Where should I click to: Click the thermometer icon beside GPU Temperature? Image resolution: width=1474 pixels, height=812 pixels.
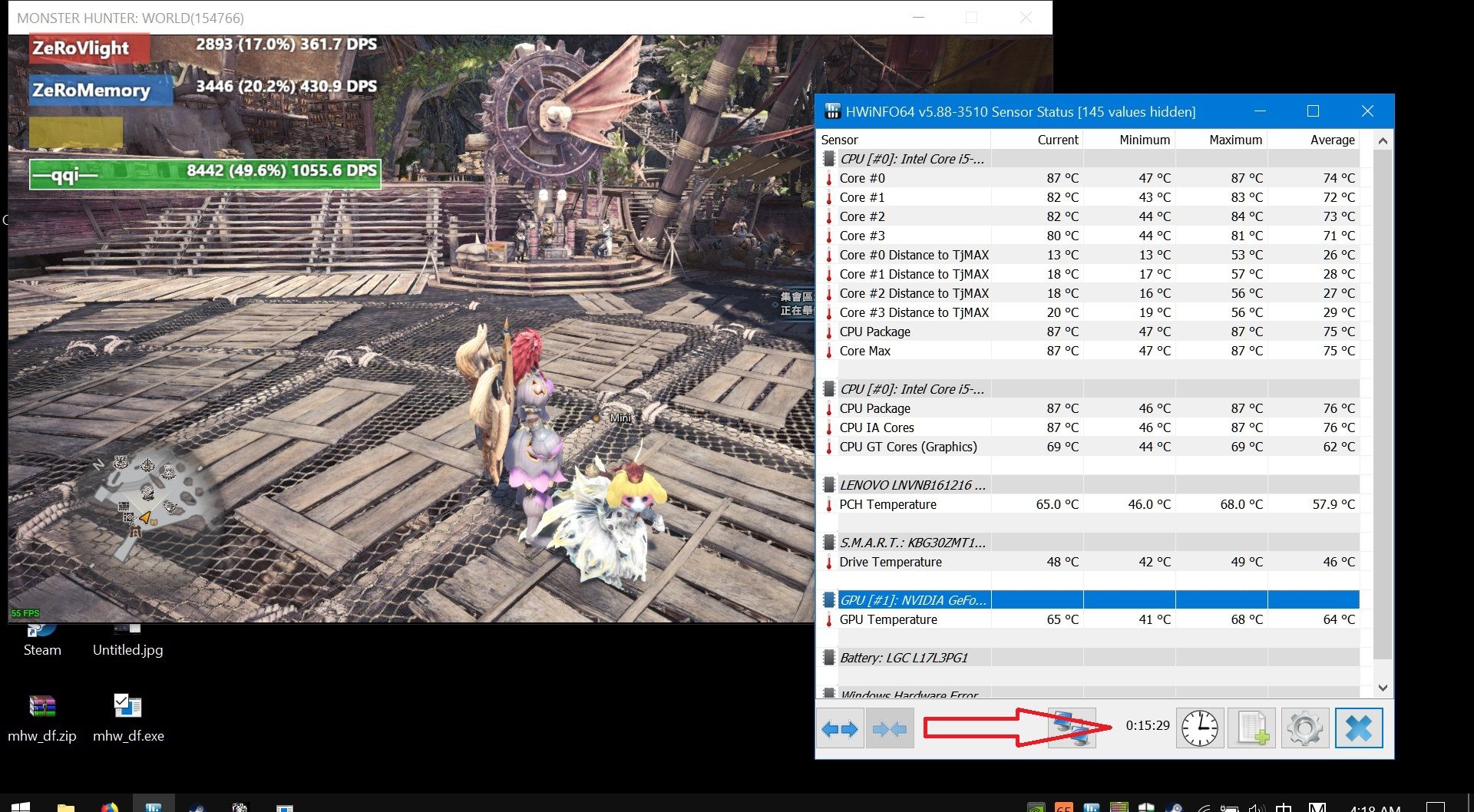[x=829, y=619]
